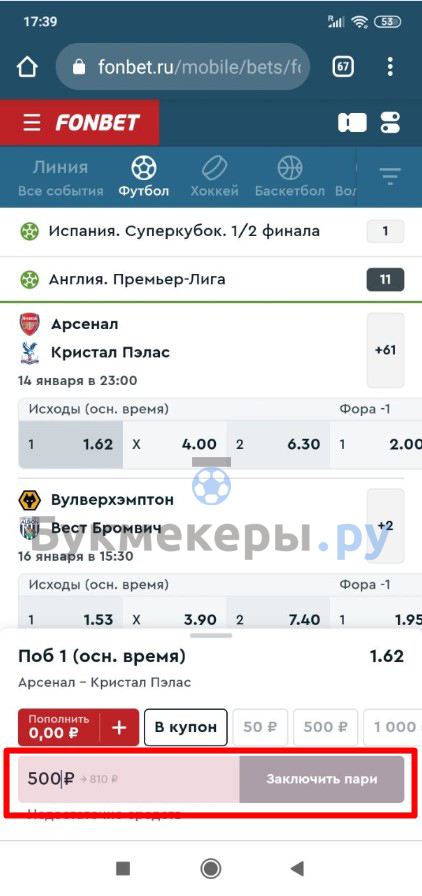Select the Футбол sport tab
422x896 pixels.
point(144,177)
